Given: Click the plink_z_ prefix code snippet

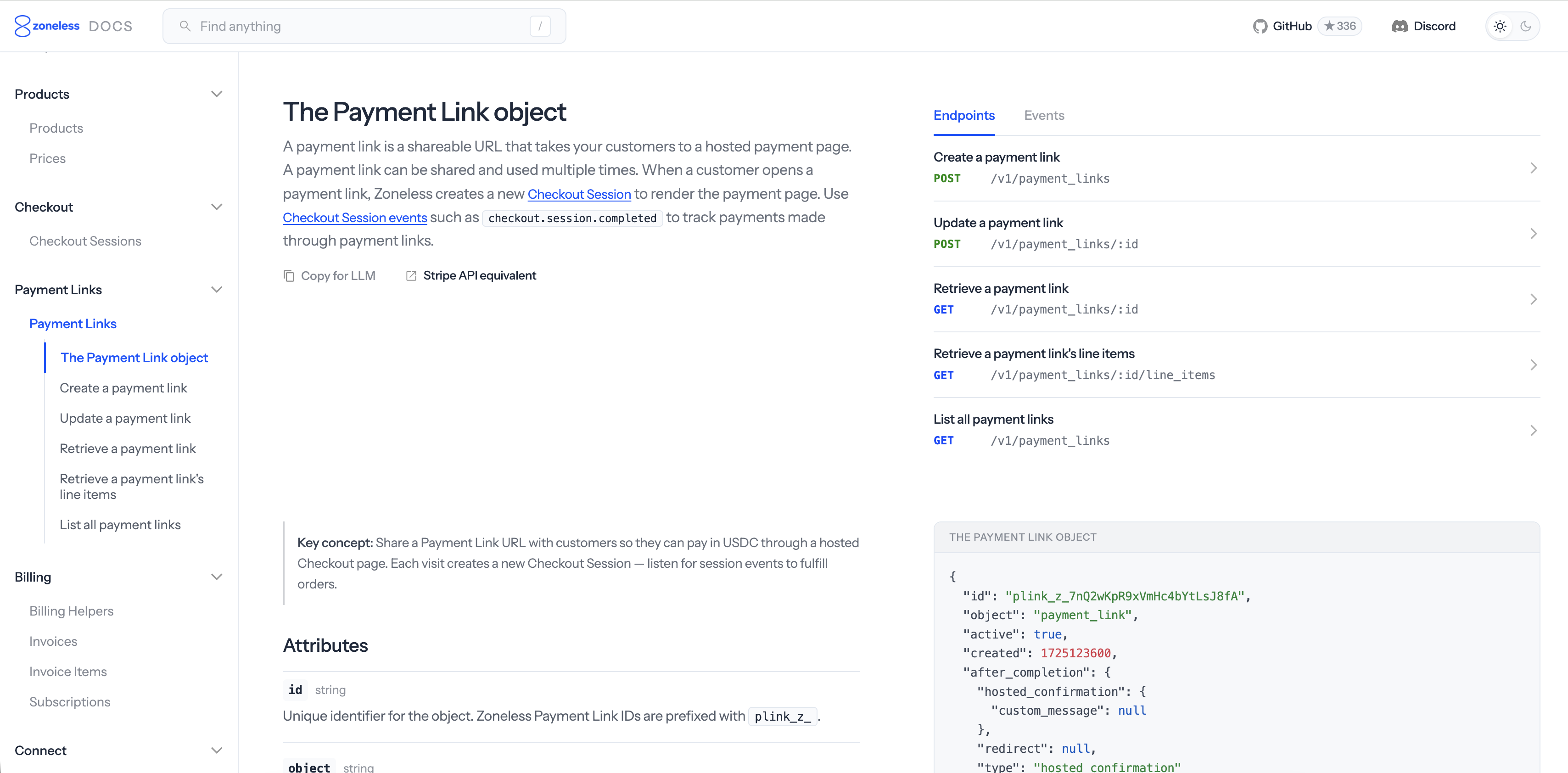Looking at the screenshot, I should click(x=783, y=717).
